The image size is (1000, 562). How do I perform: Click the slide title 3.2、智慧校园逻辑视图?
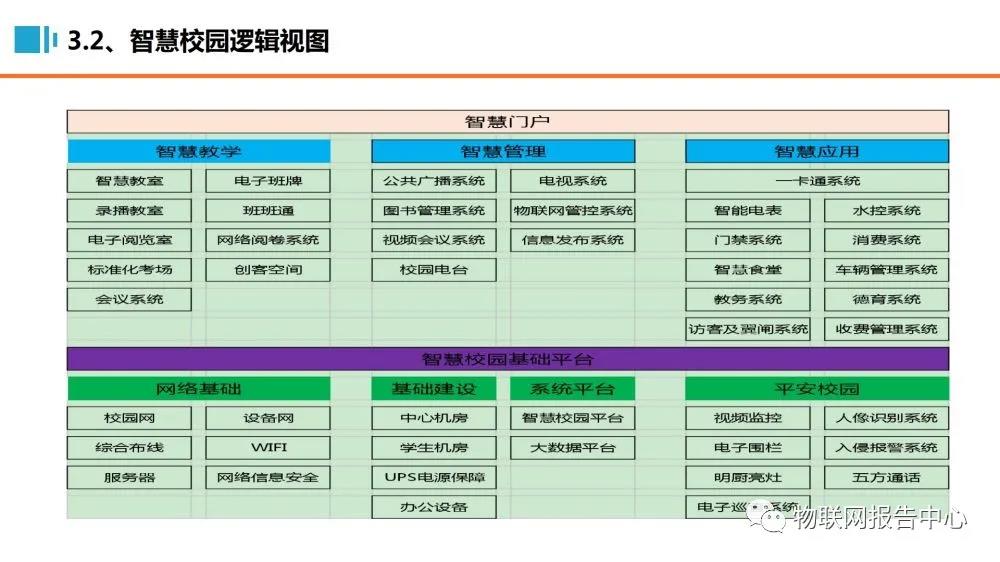[x=198, y=41]
